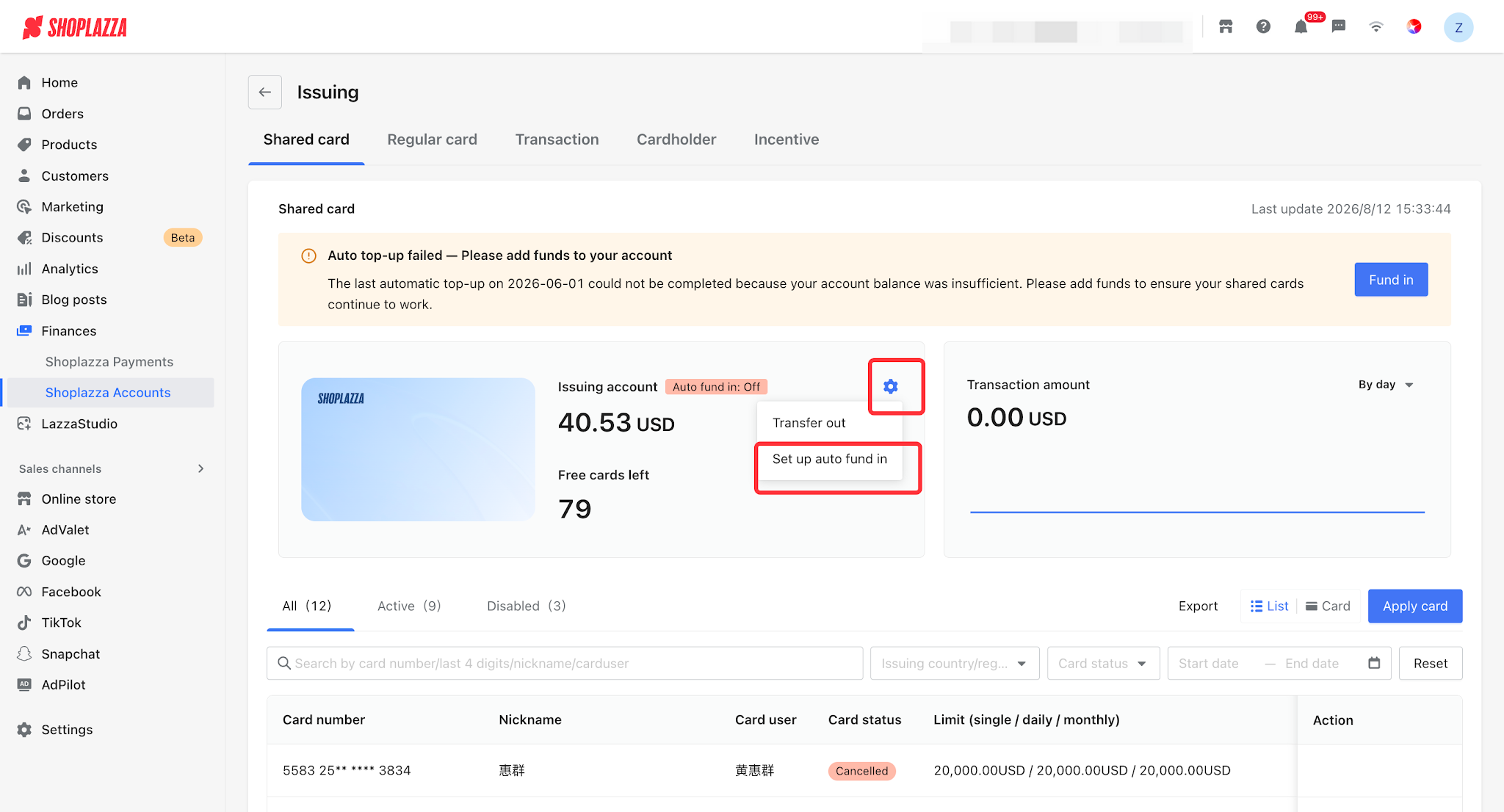Click the Facebook Meta icon
The width and height of the screenshot is (1504, 812).
coord(24,592)
